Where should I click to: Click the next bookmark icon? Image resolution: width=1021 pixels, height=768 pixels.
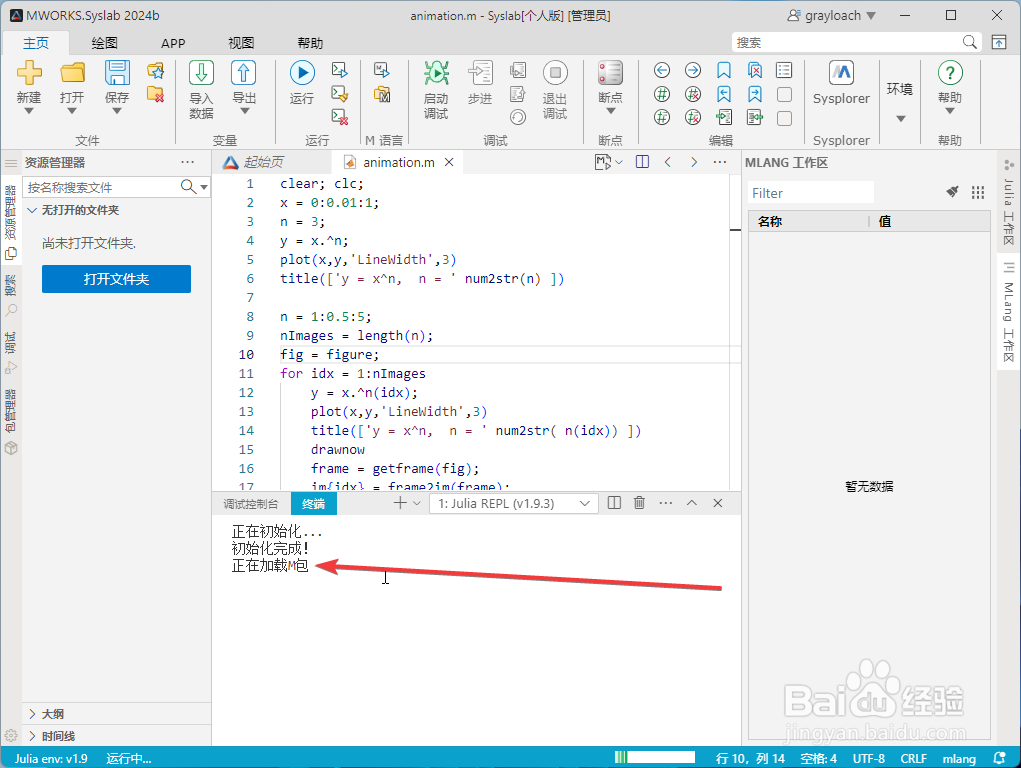(755, 94)
